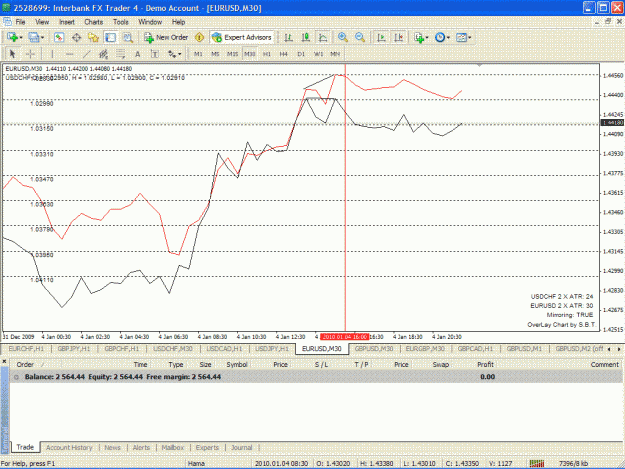Select the Cursor arrow tool

pyautogui.click(x=12, y=54)
